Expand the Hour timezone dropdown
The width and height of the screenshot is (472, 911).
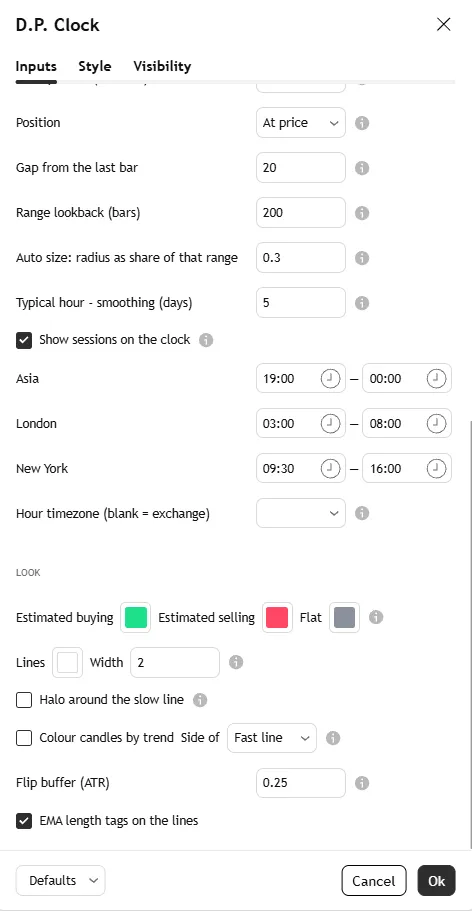coord(301,513)
